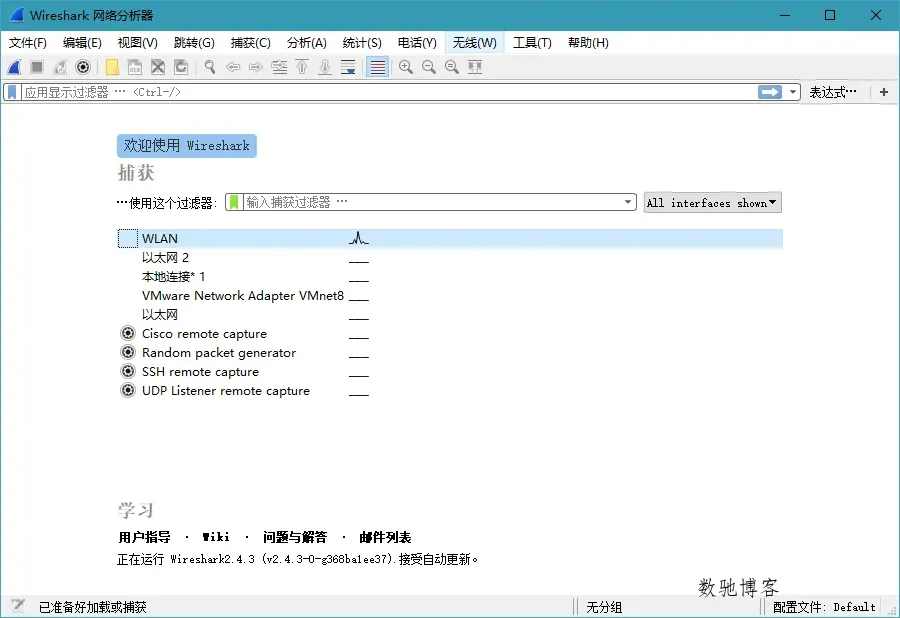The height and width of the screenshot is (618, 900).
Task: Go forward to next packet arrow
Action: (255, 67)
